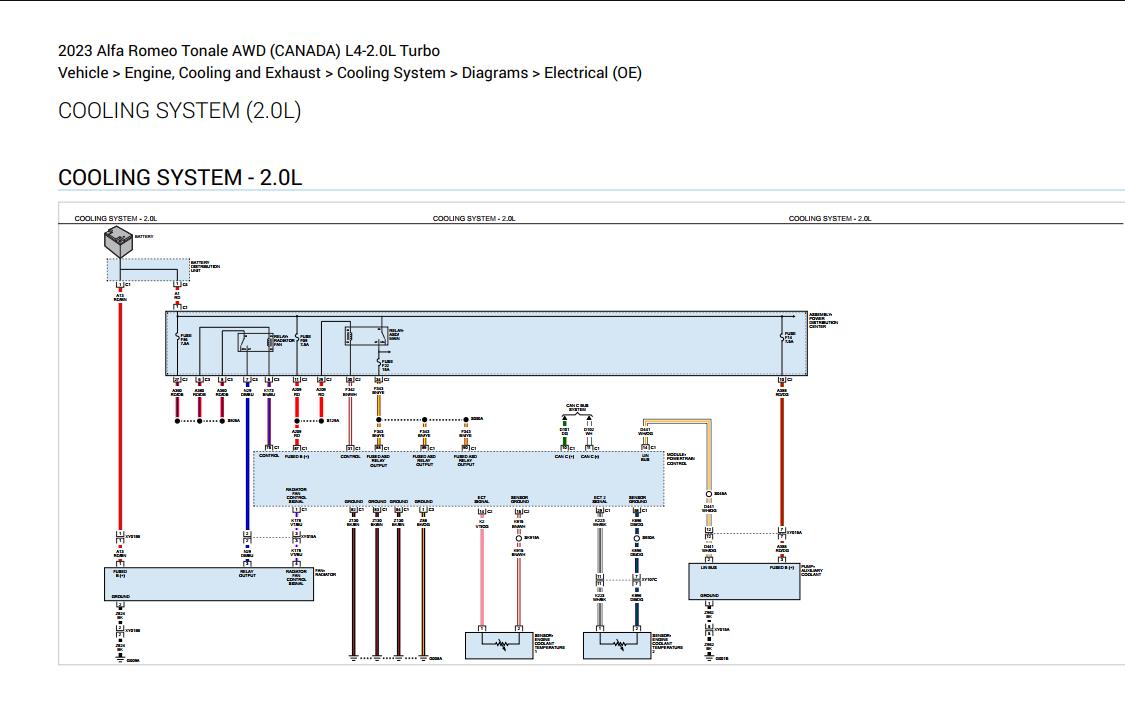Click the ASD main relay symbol

(366, 335)
